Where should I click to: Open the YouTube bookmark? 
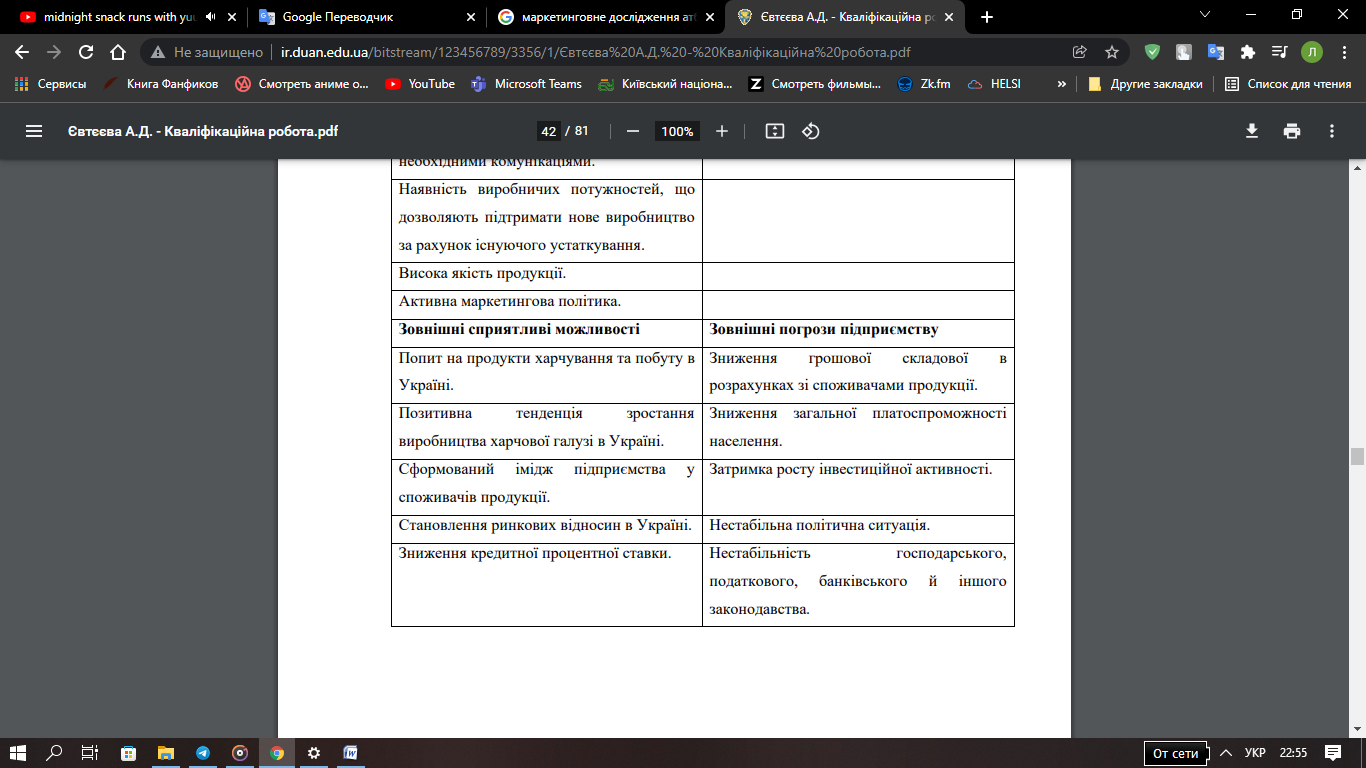[420, 84]
